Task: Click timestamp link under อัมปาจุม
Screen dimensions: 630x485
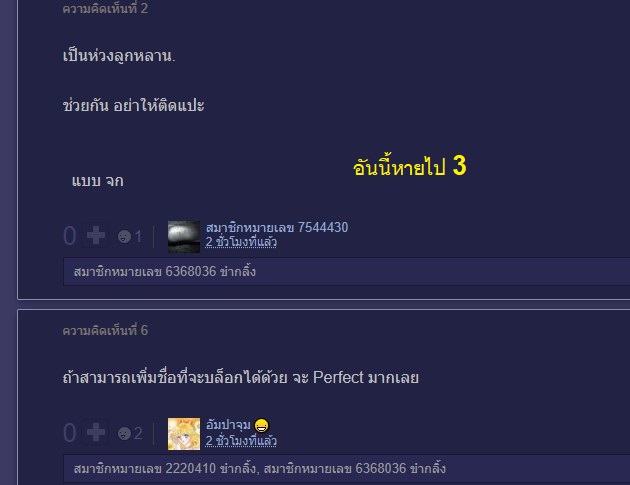Action: [x=241, y=441]
